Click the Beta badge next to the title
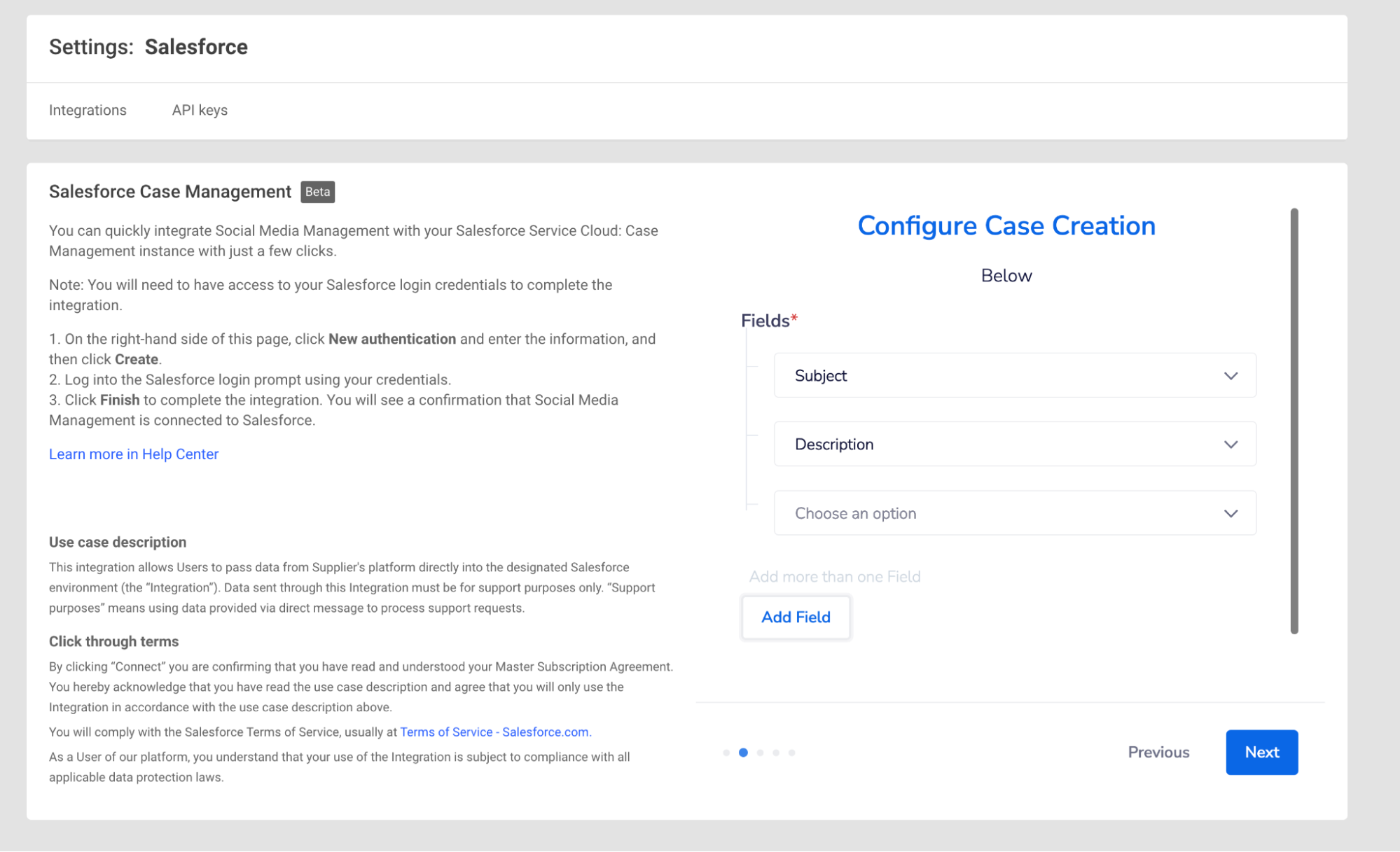The width and height of the screenshot is (1400, 852). tap(317, 192)
